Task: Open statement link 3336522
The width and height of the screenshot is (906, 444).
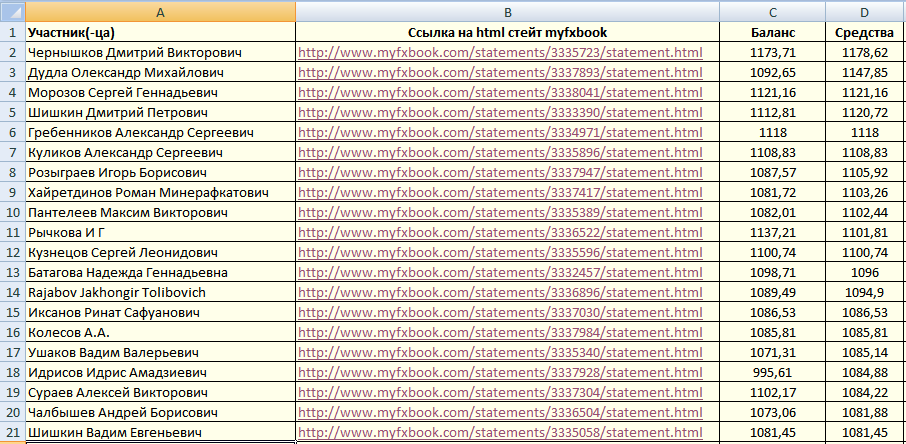Action: tap(500, 232)
